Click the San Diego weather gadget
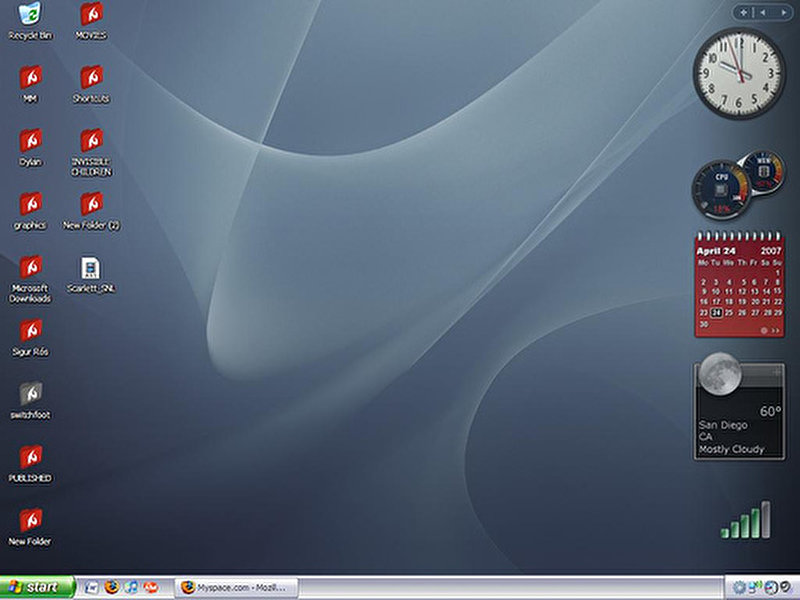 pyautogui.click(x=739, y=412)
